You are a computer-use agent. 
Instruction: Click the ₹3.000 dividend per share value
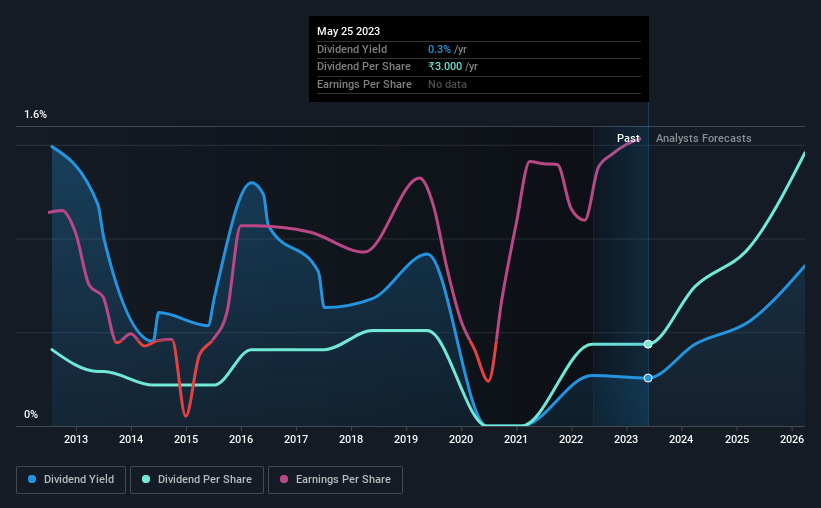coord(445,67)
